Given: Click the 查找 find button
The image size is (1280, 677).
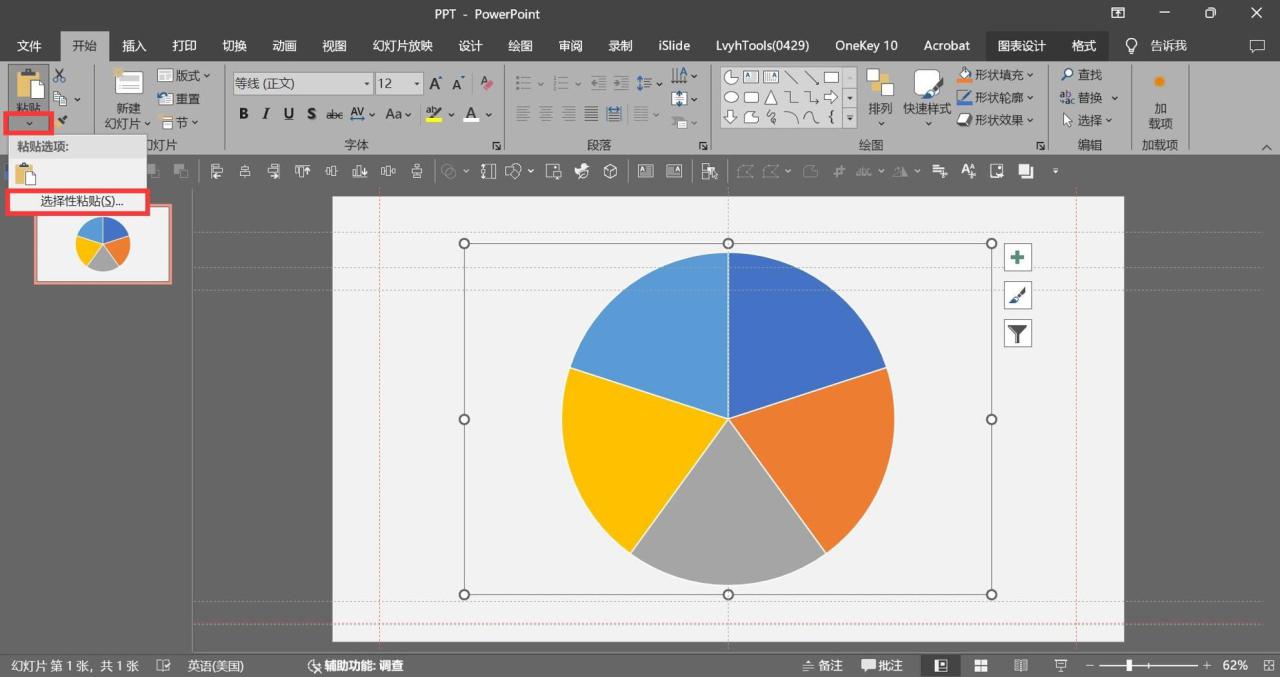Looking at the screenshot, I should click(x=1081, y=75).
